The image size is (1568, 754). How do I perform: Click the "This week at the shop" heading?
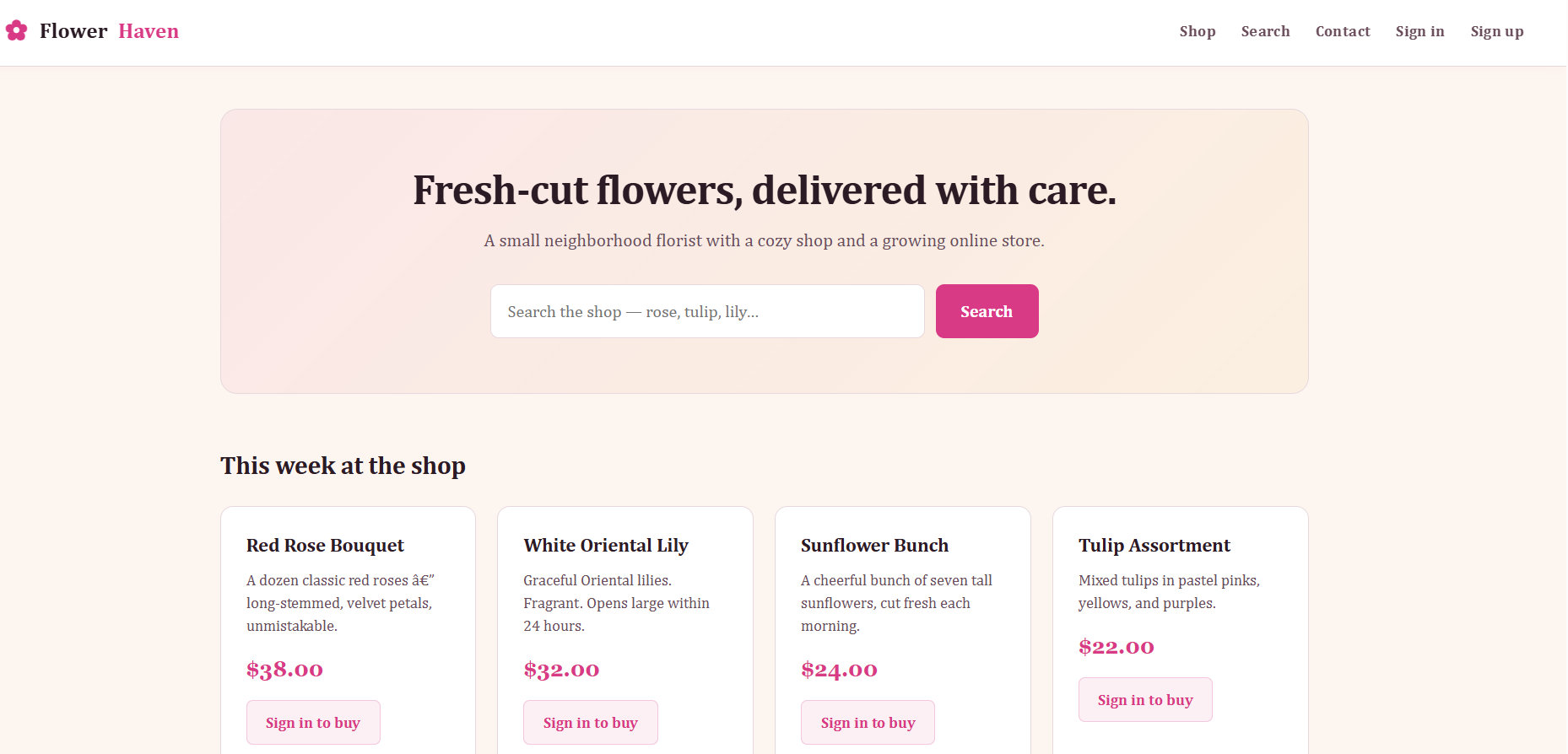[x=343, y=466]
